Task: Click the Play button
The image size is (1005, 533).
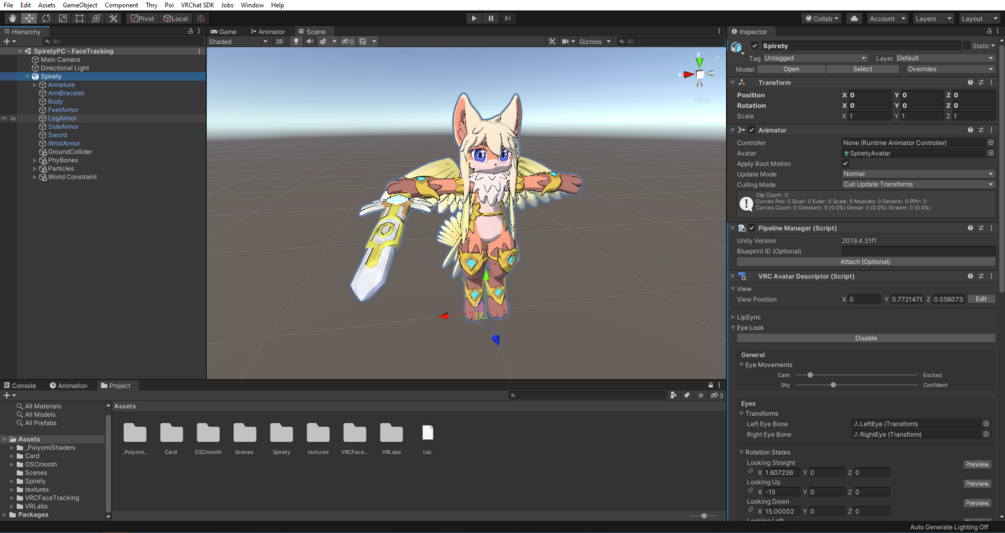Action: (x=474, y=19)
